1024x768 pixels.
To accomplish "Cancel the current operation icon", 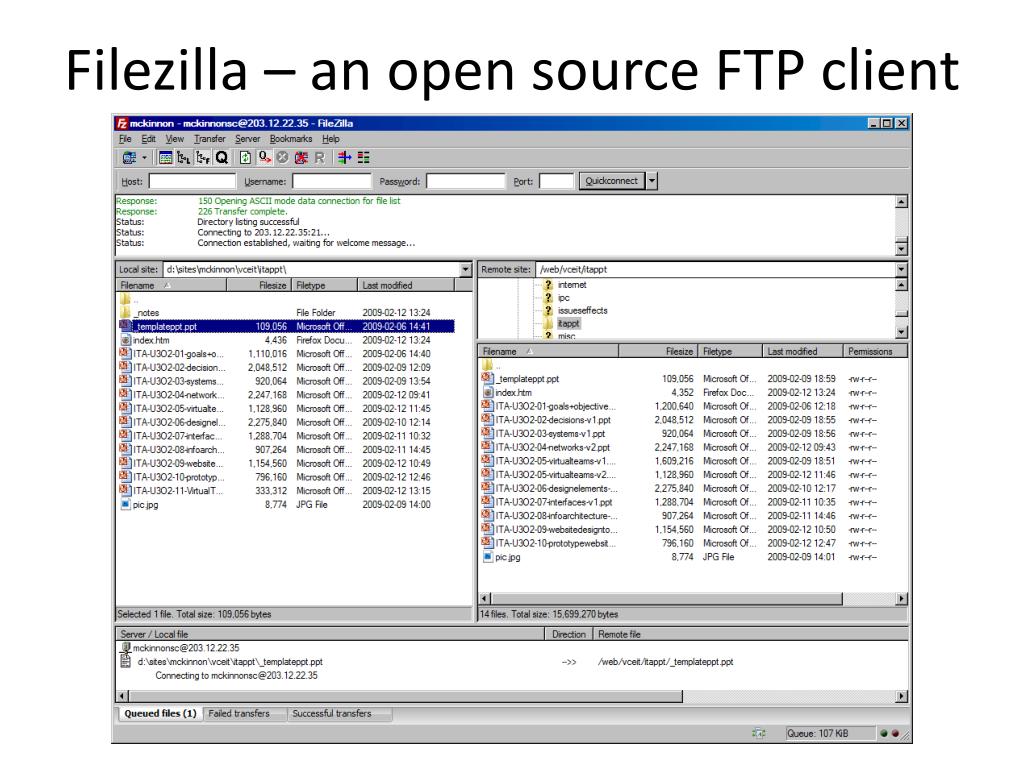I will (x=282, y=157).
